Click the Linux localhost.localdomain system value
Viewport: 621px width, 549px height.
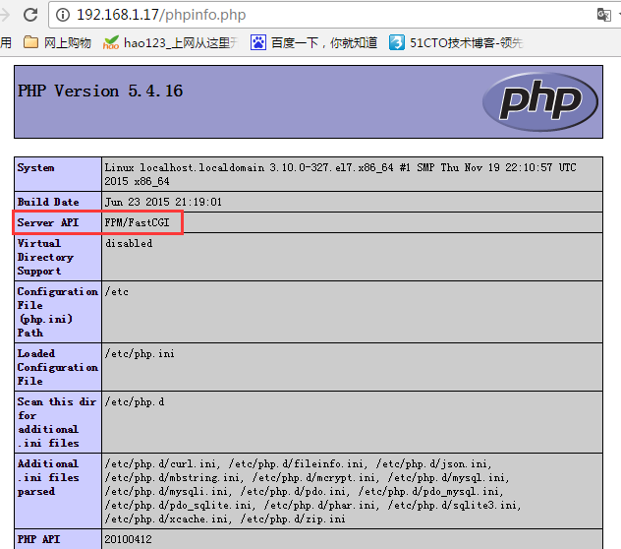[340, 174]
